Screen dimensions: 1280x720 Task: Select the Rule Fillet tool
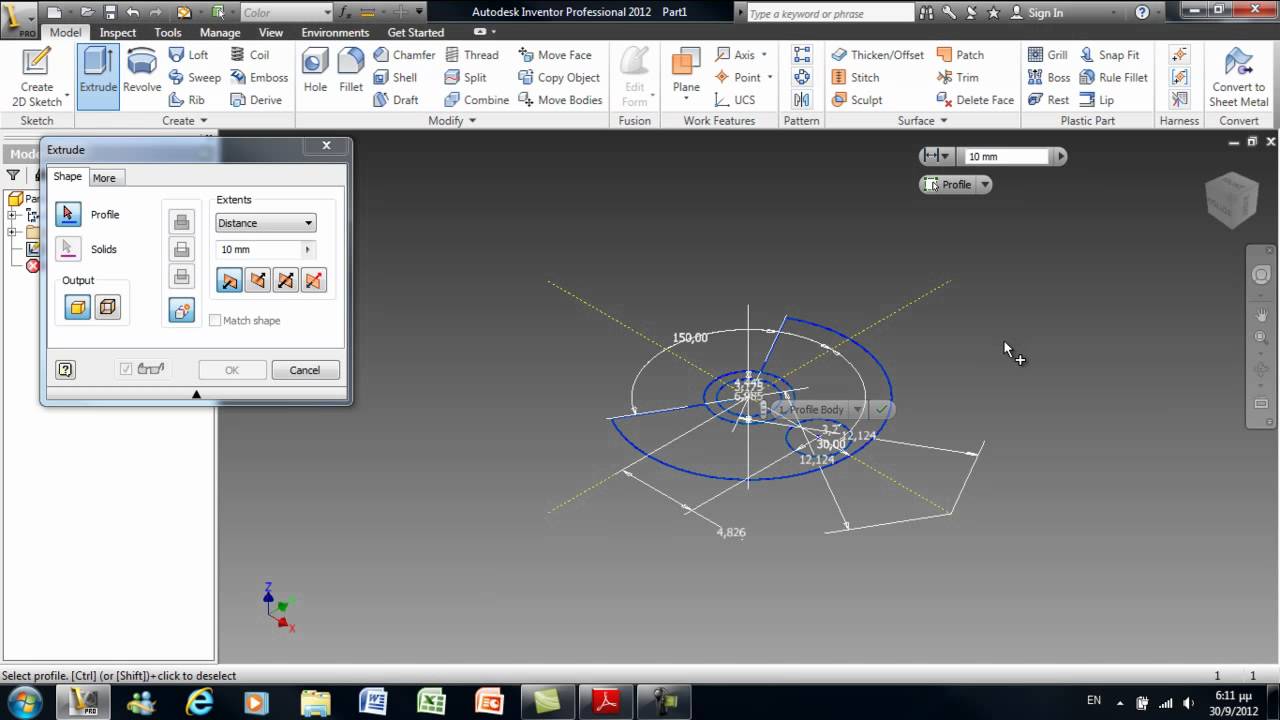[1113, 77]
